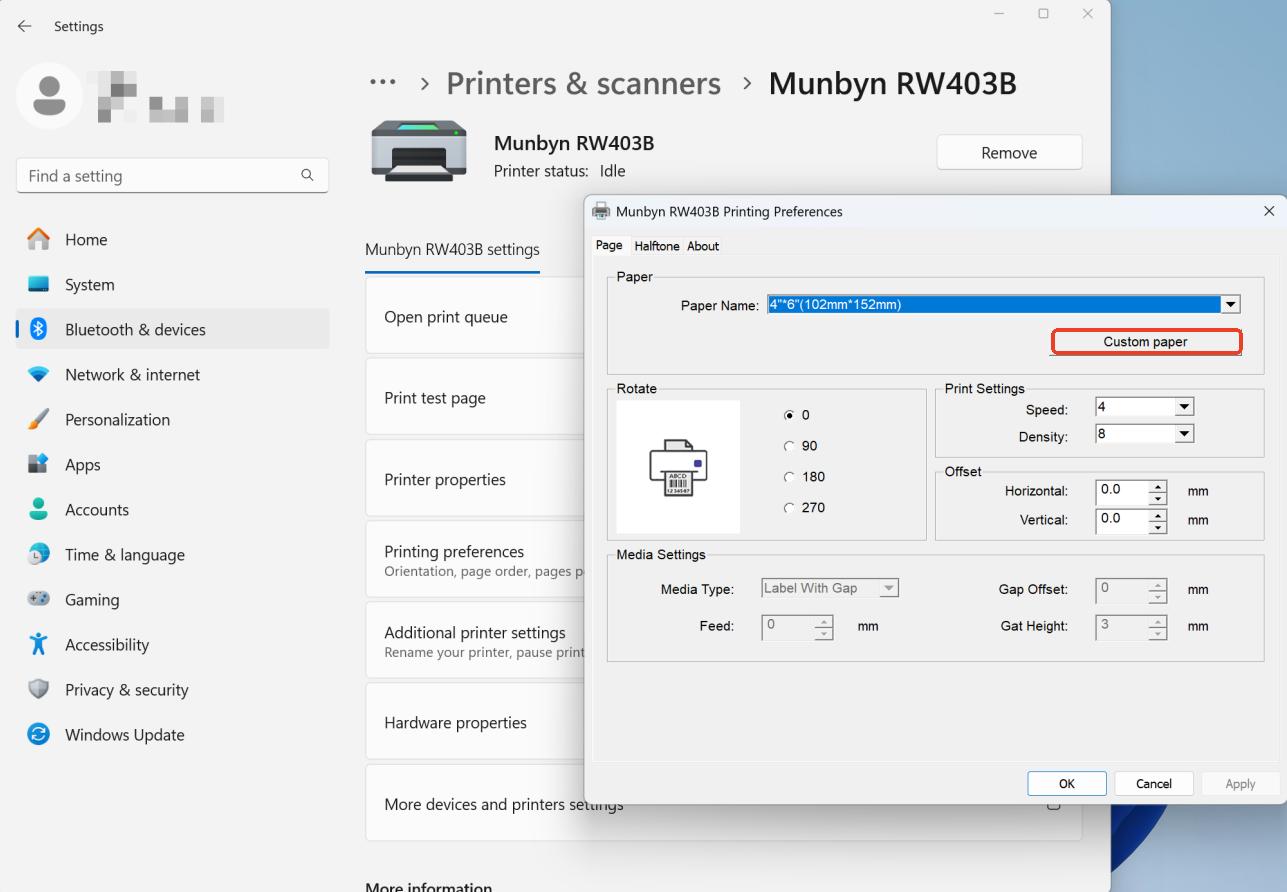Click the Find a setting search box

point(172,175)
